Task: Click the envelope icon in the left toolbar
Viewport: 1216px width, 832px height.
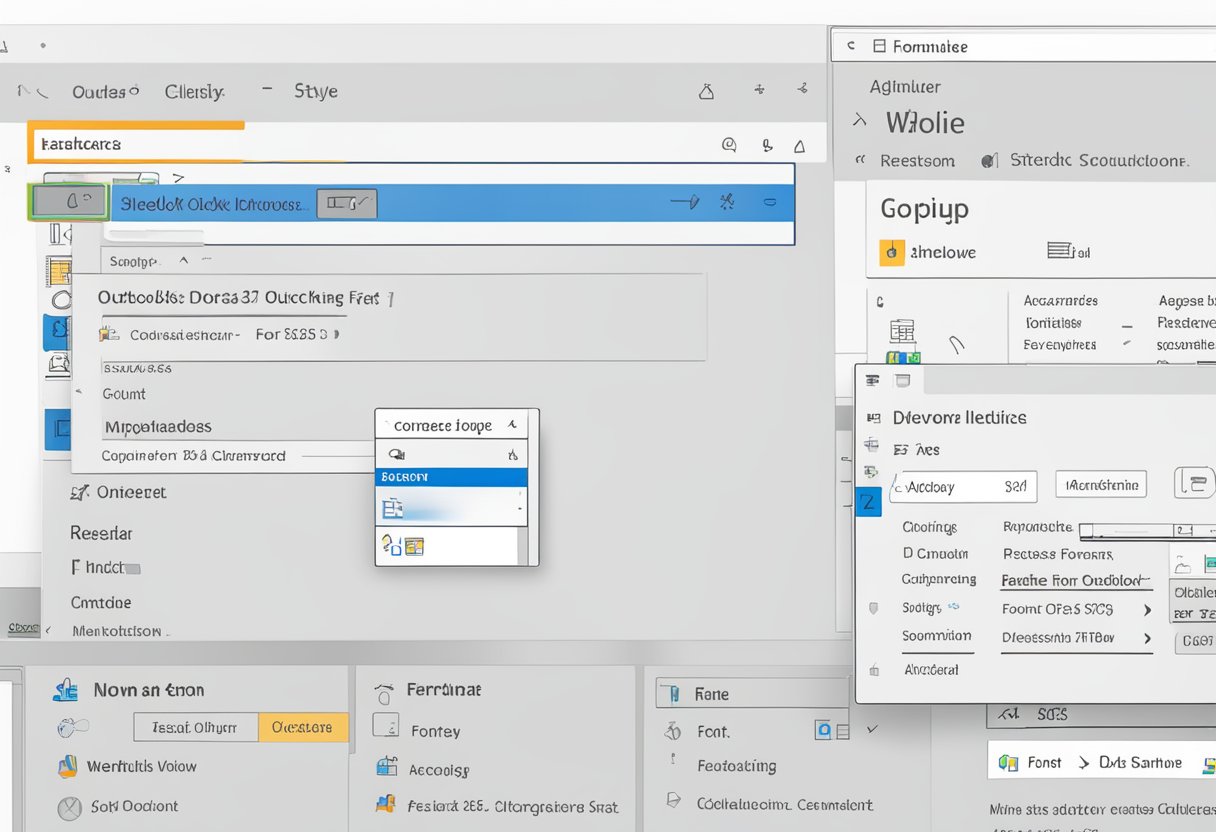Action: tap(60, 365)
